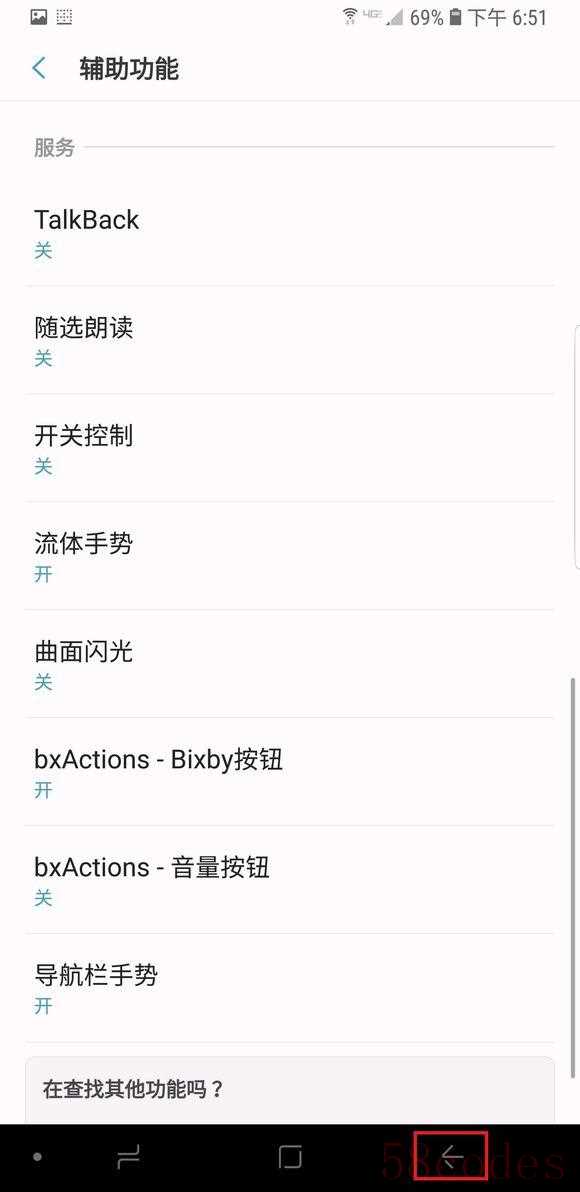Image resolution: width=580 pixels, height=1192 pixels.
Task: Open bxActions - Bixby按钮 service
Action: (x=290, y=772)
